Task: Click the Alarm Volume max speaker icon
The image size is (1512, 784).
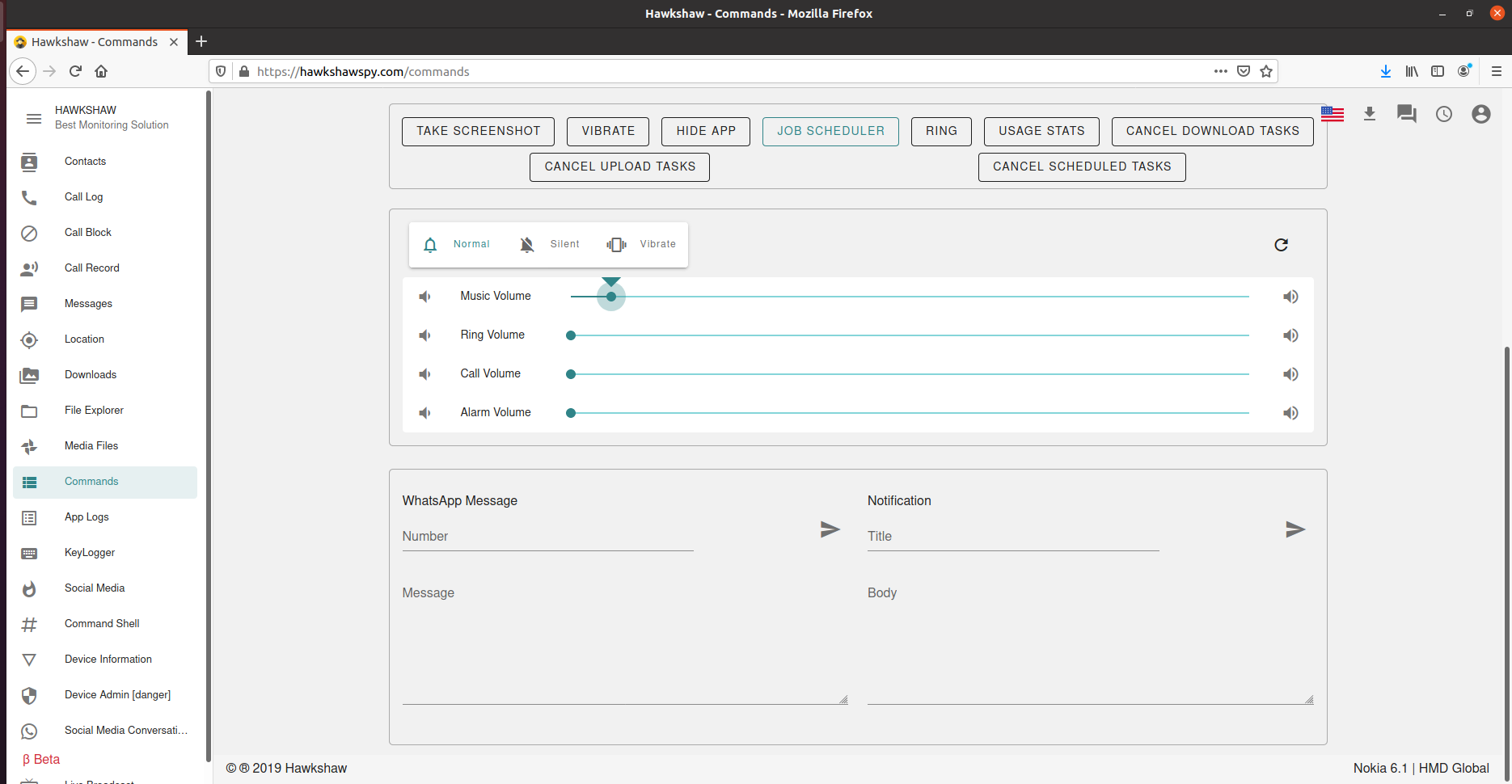Action: (x=1290, y=413)
